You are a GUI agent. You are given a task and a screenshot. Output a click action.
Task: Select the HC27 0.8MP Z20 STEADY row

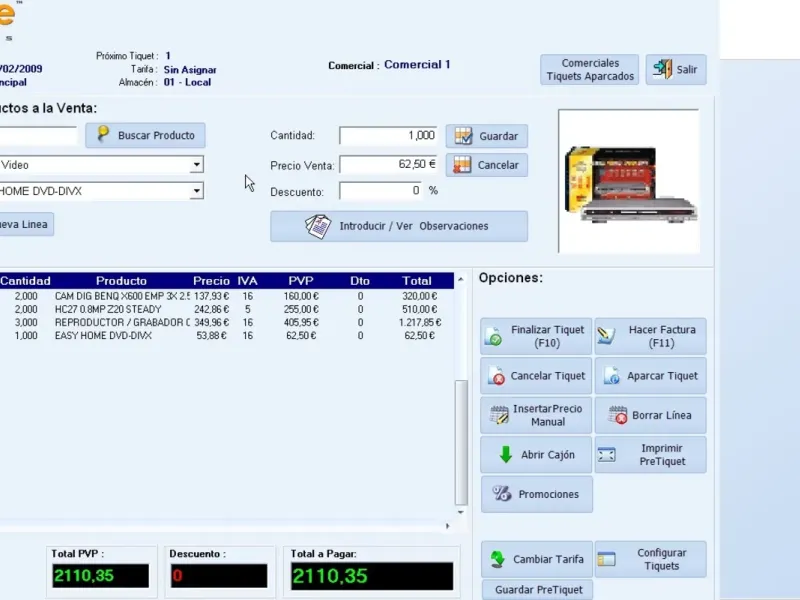227,309
